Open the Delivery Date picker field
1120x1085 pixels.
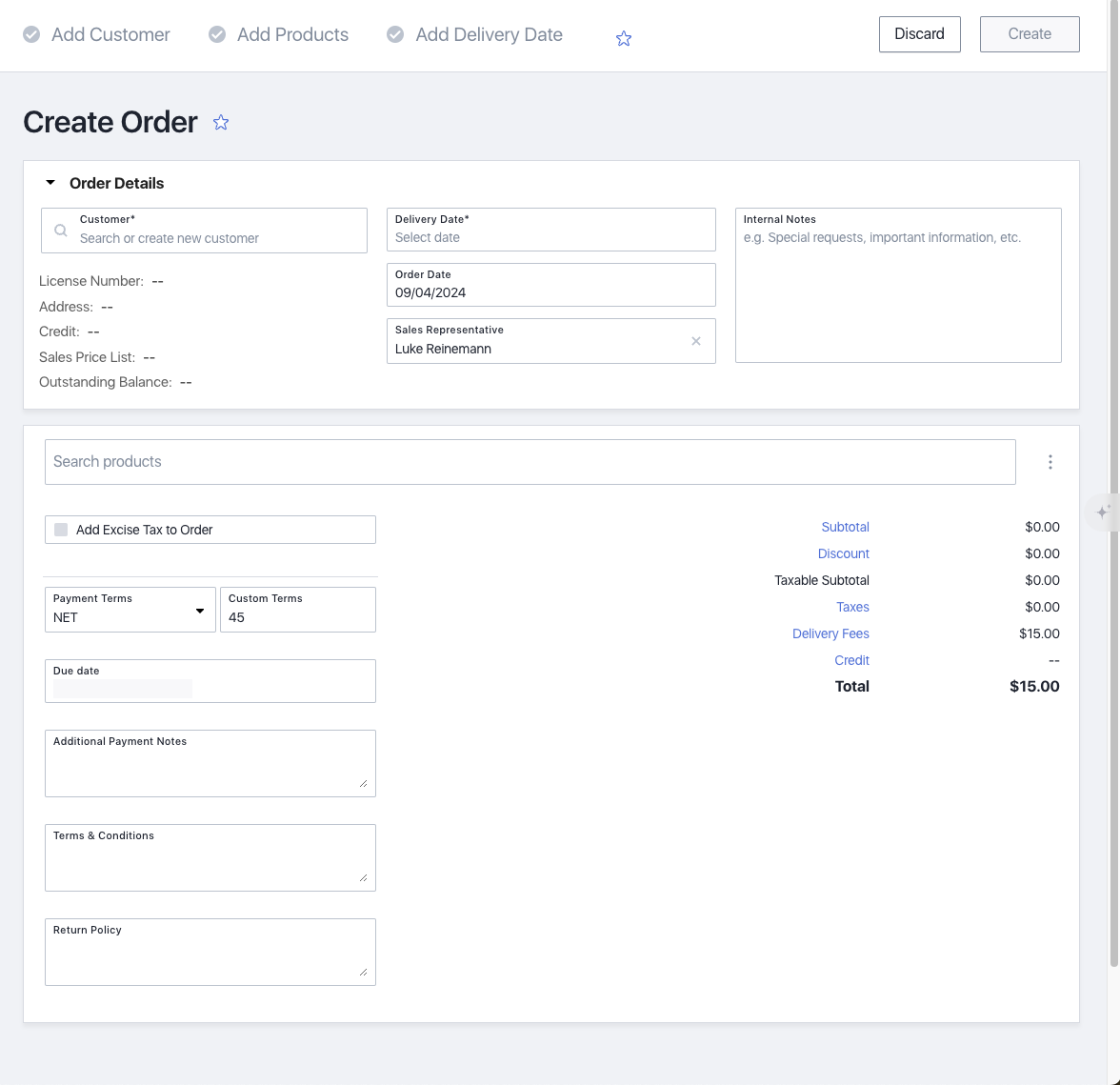(550, 230)
